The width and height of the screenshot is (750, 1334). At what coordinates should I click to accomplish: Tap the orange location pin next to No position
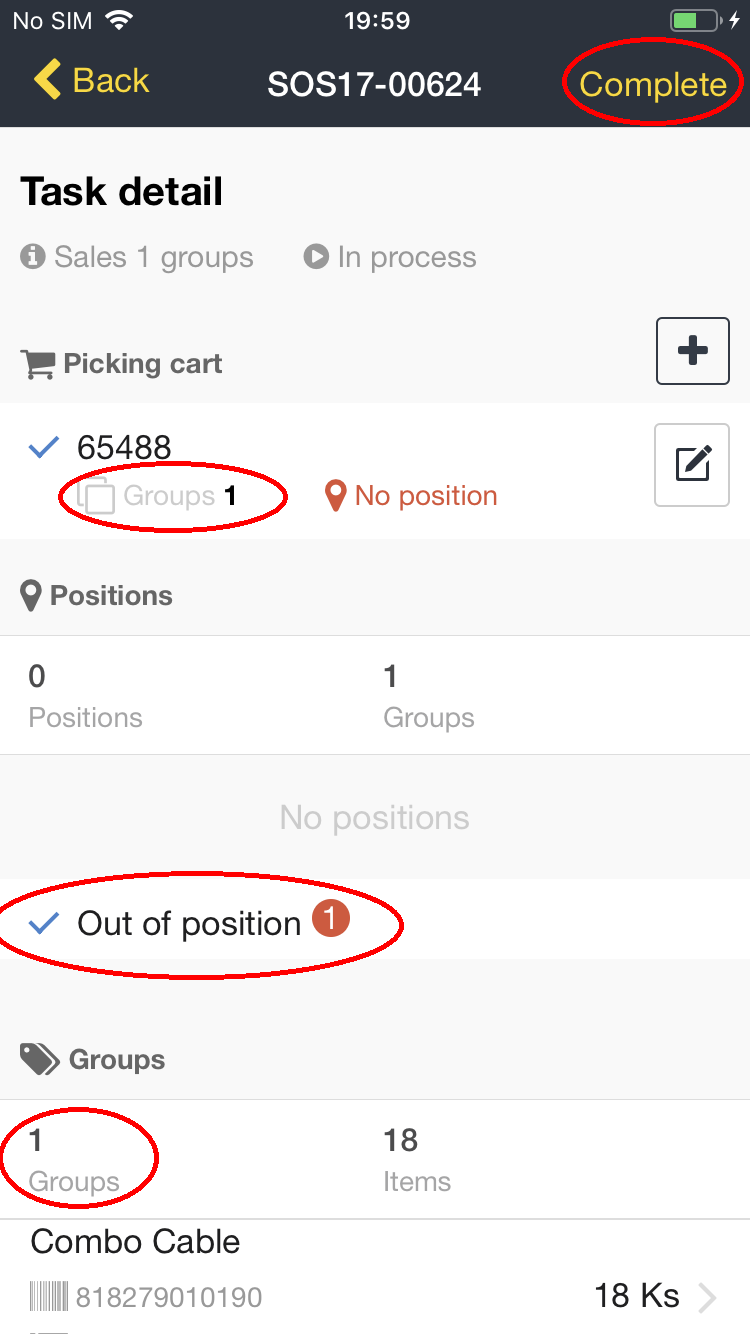tap(336, 496)
